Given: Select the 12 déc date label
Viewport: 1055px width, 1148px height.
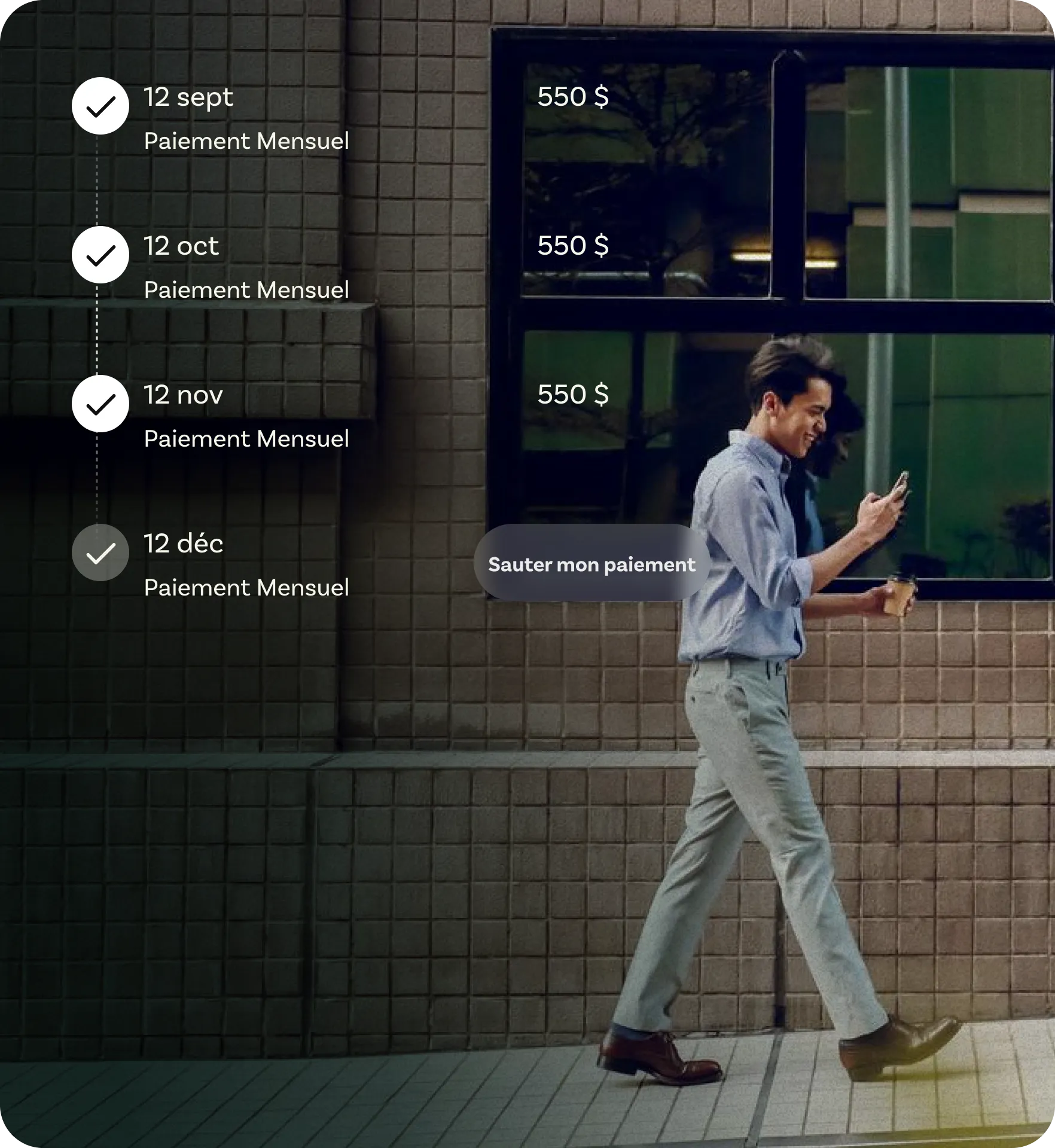Looking at the screenshot, I should (183, 544).
